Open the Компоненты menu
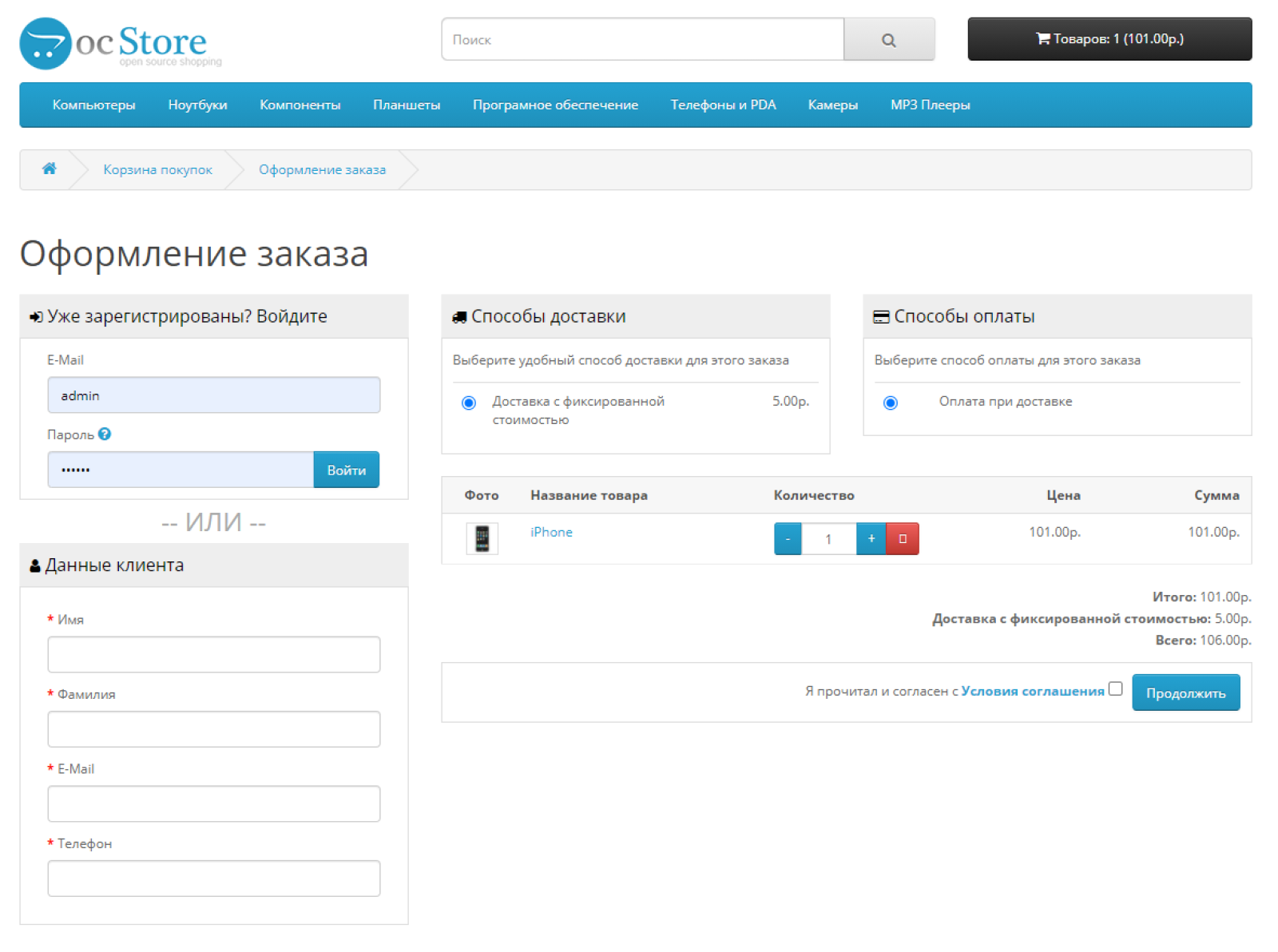Viewport: 1278px width, 952px height. [x=300, y=105]
